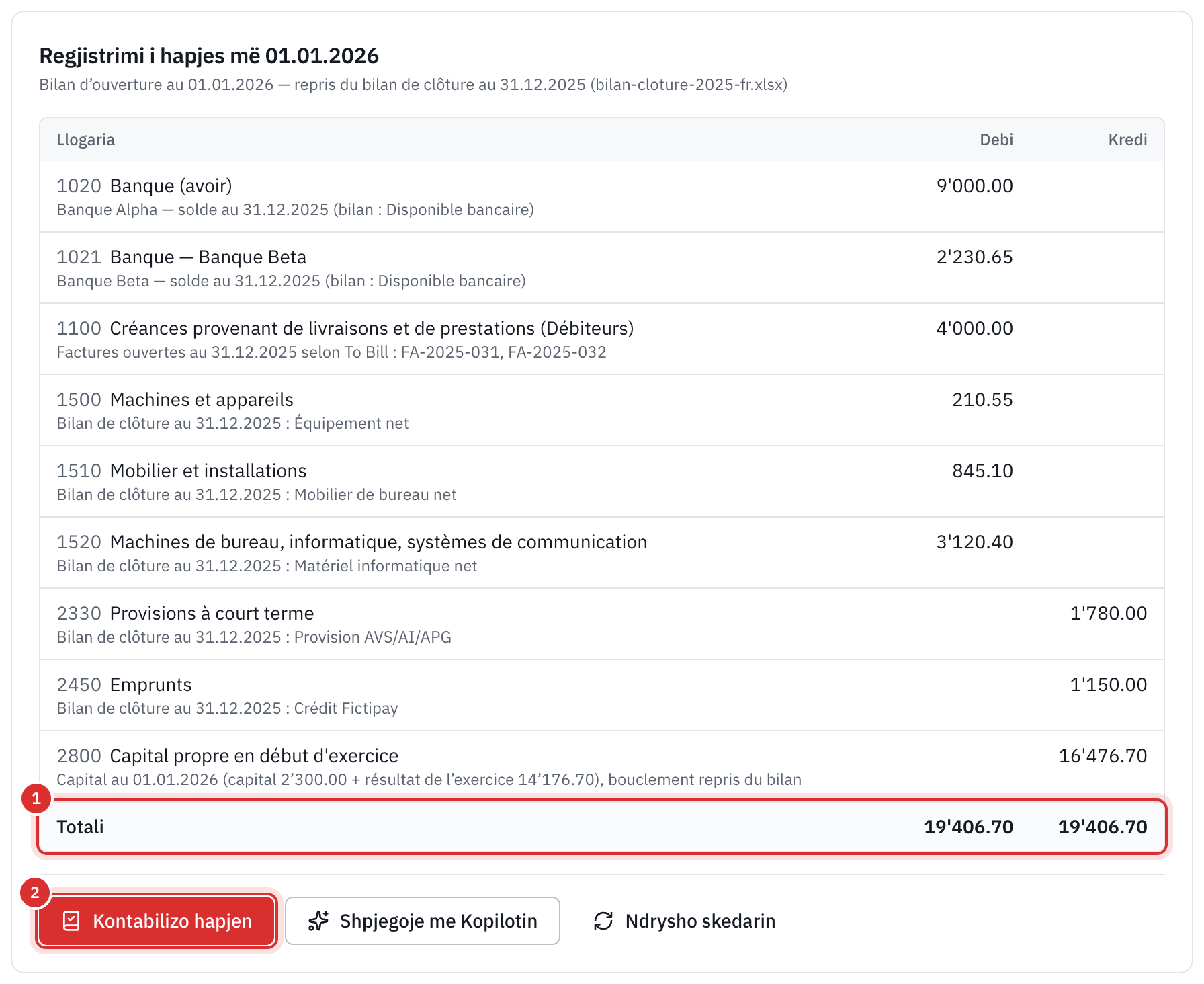Click the Bilan d'ouverture subtitle text

(413, 85)
